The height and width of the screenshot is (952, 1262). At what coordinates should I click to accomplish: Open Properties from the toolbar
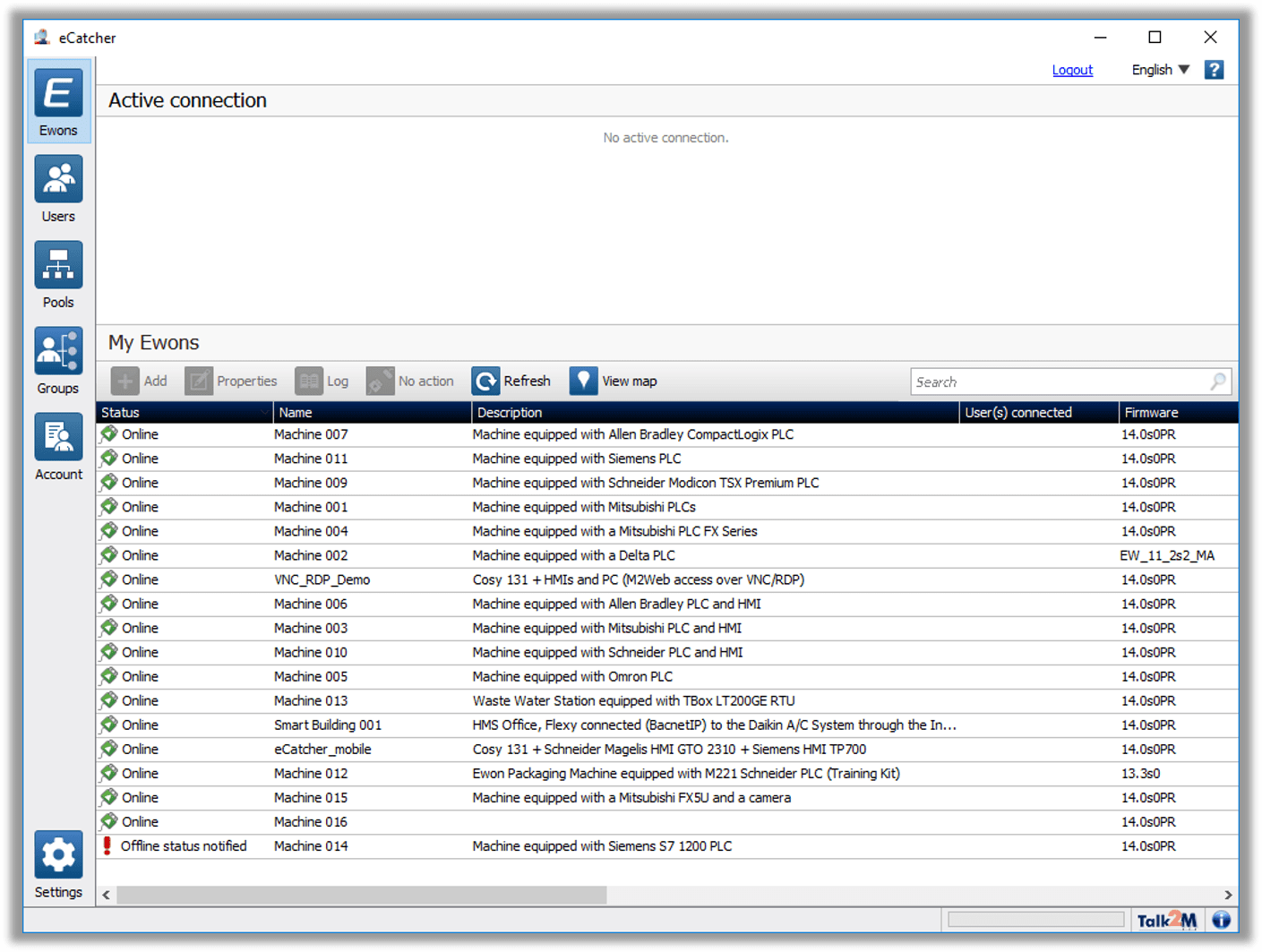click(x=231, y=382)
